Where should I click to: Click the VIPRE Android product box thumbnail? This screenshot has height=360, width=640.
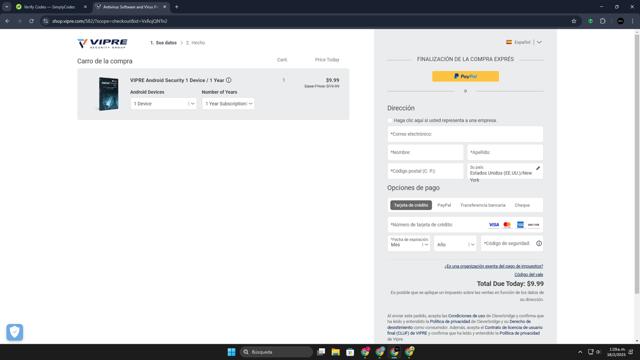[108, 94]
